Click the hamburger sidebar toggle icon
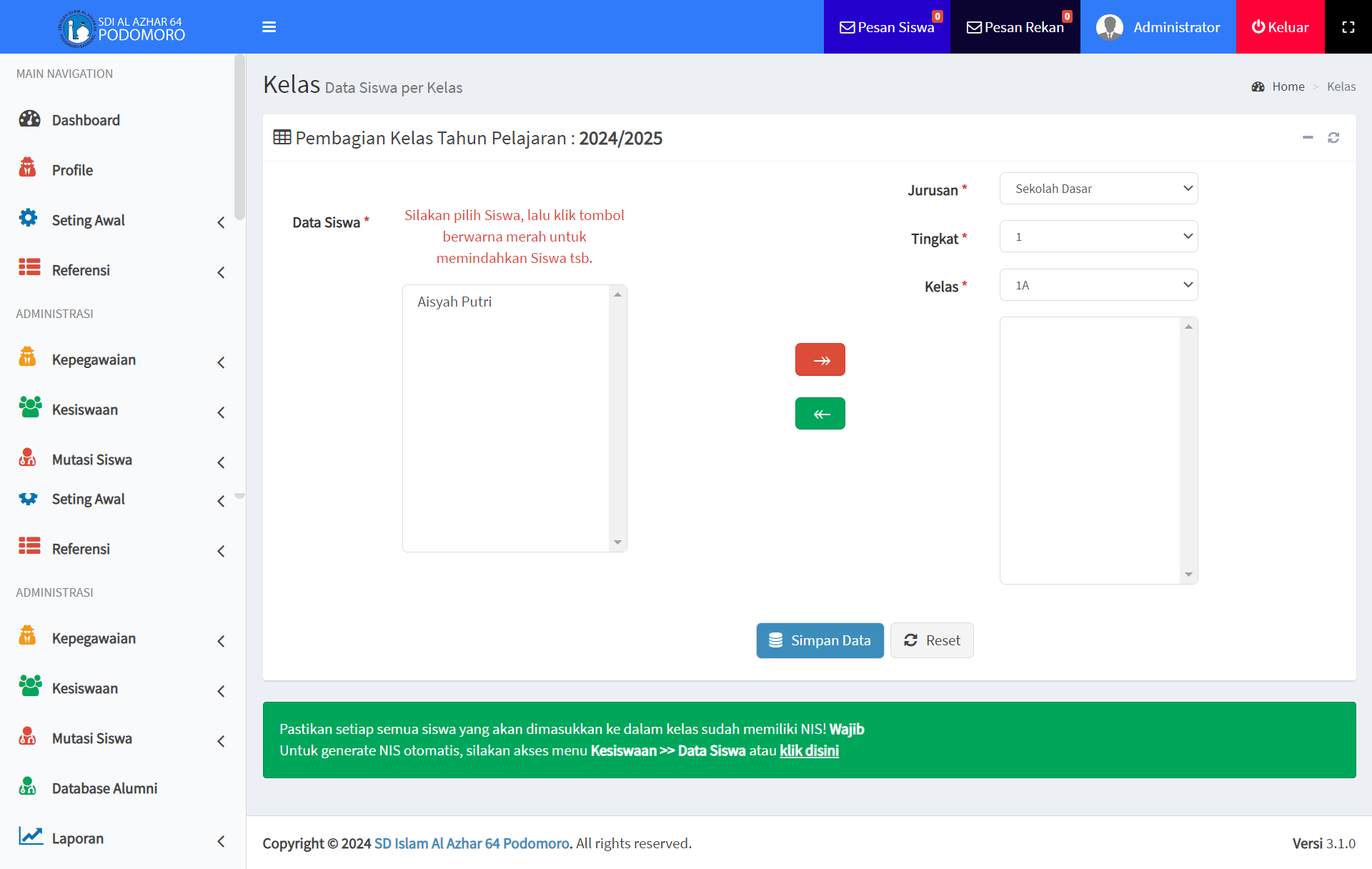The image size is (1372, 869). click(x=269, y=27)
